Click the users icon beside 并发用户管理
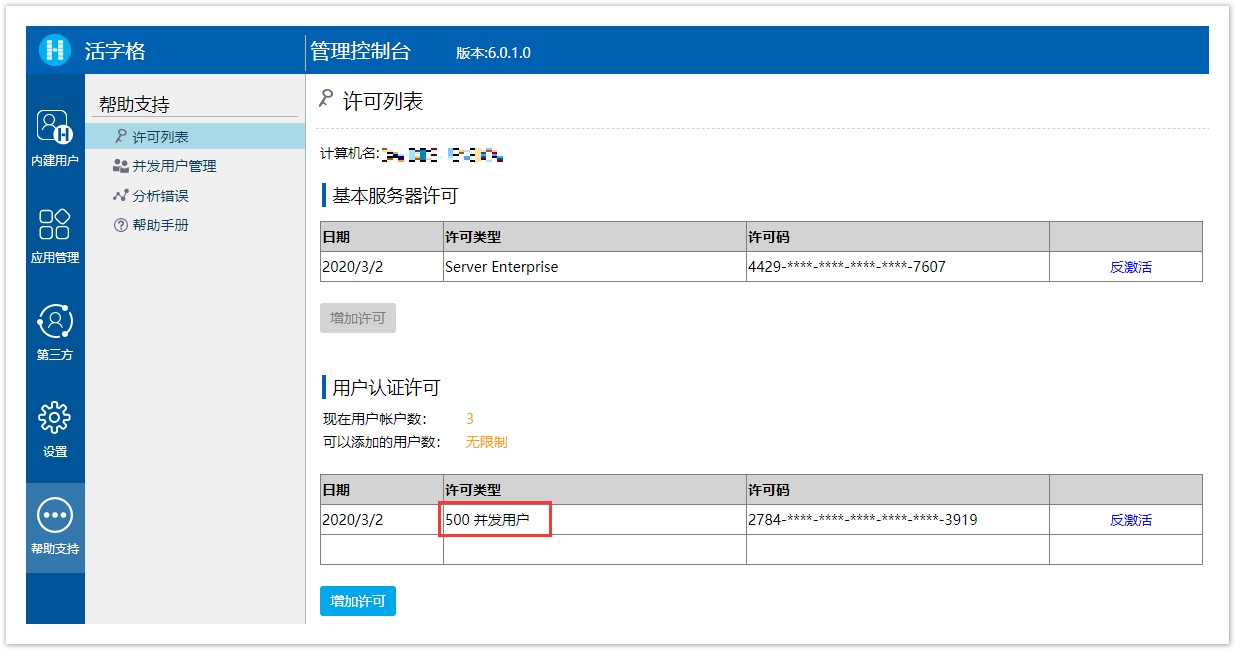This screenshot has width=1235, height=650. pyautogui.click(x=120, y=166)
